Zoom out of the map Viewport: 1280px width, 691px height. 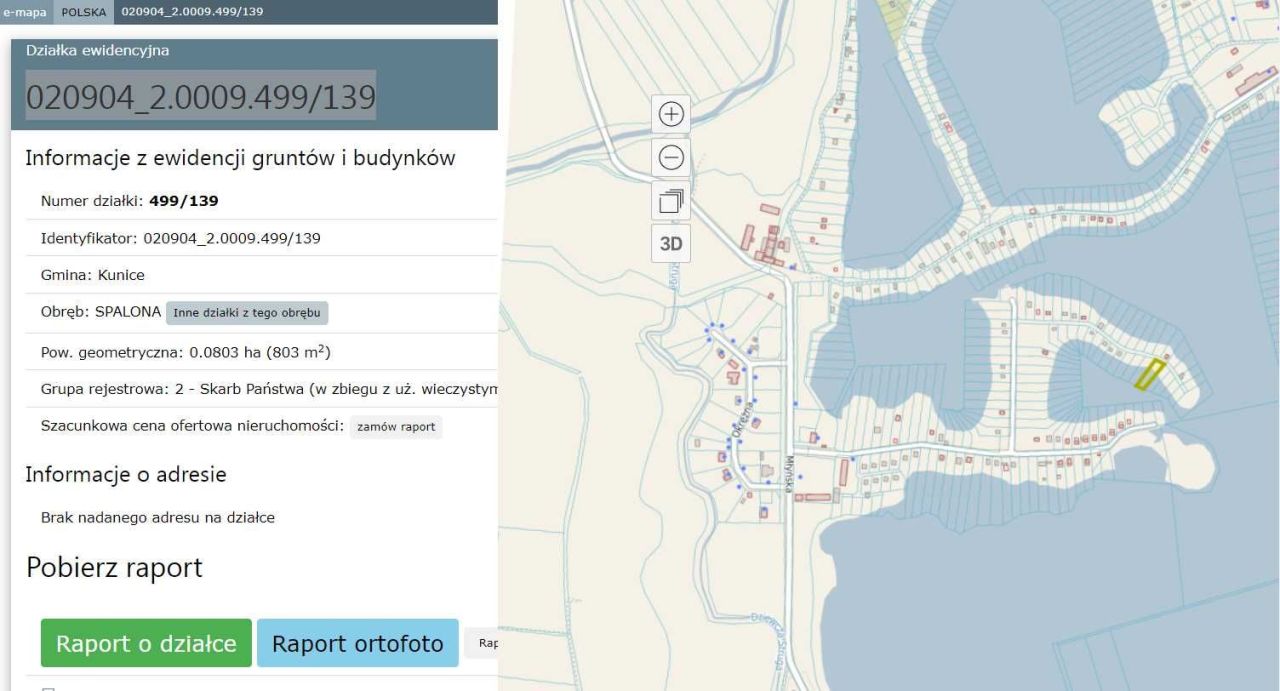click(672, 157)
